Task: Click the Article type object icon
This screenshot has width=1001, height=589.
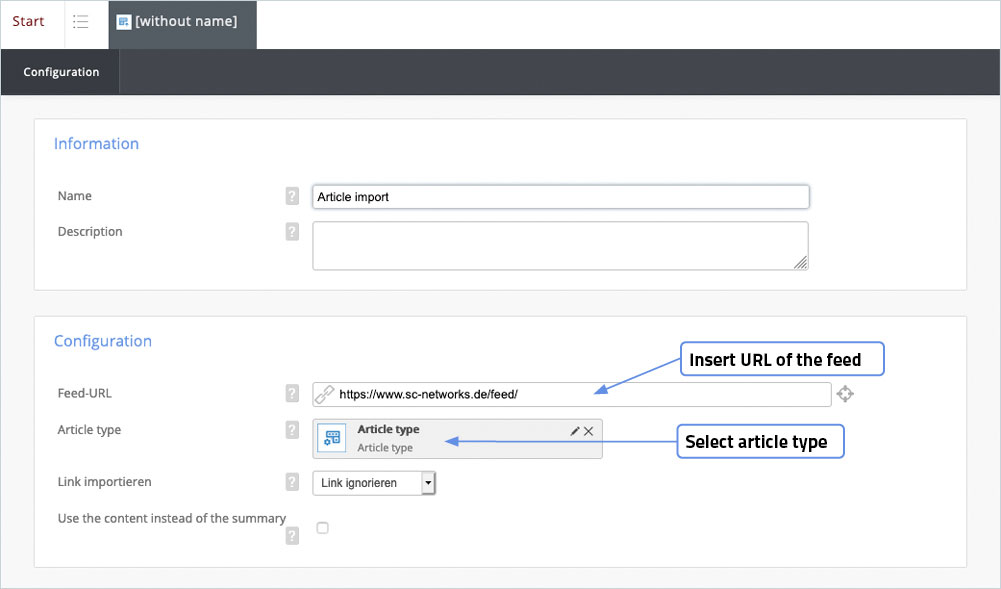Action: [x=332, y=438]
